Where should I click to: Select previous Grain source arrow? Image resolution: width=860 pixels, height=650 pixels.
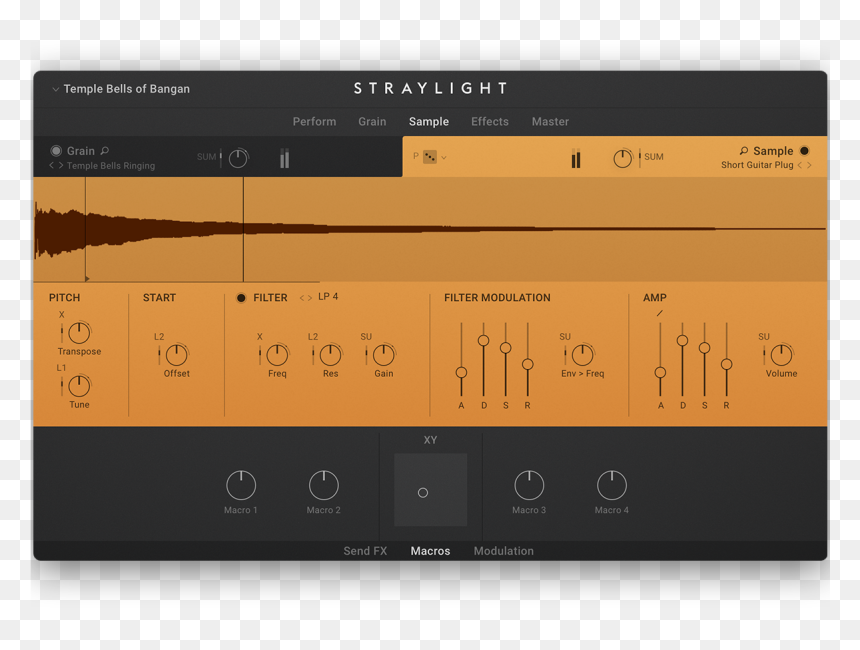point(52,166)
